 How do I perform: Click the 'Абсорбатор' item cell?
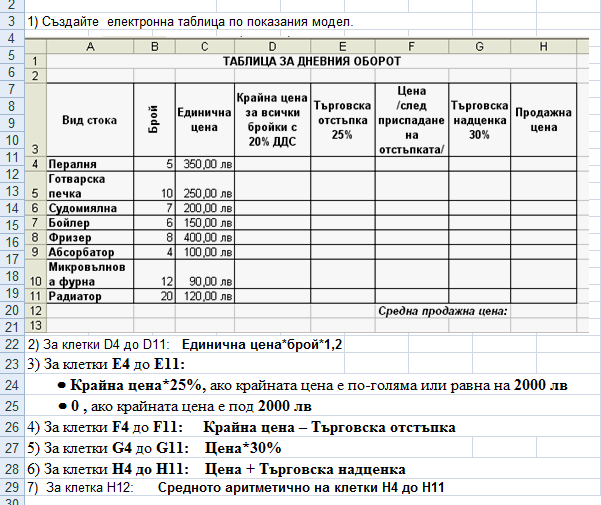[x=90, y=252]
